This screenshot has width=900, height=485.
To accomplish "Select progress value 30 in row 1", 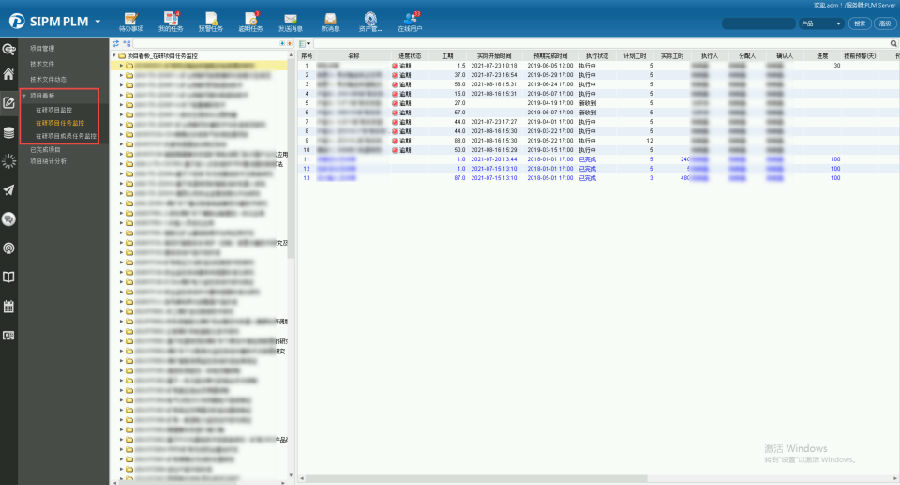I will coord(836,66).
